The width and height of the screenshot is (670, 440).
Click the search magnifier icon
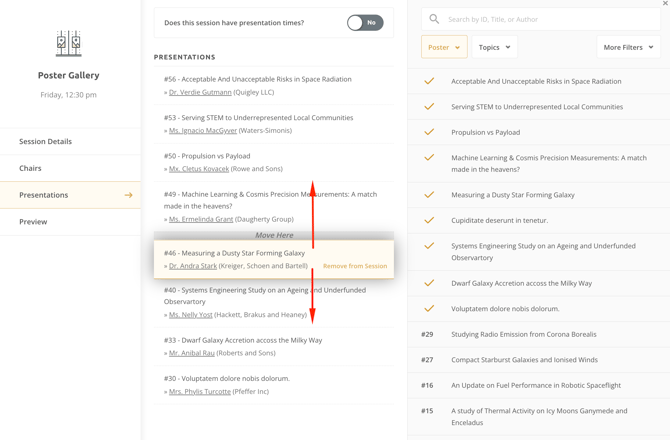click(x=434, y=19)
